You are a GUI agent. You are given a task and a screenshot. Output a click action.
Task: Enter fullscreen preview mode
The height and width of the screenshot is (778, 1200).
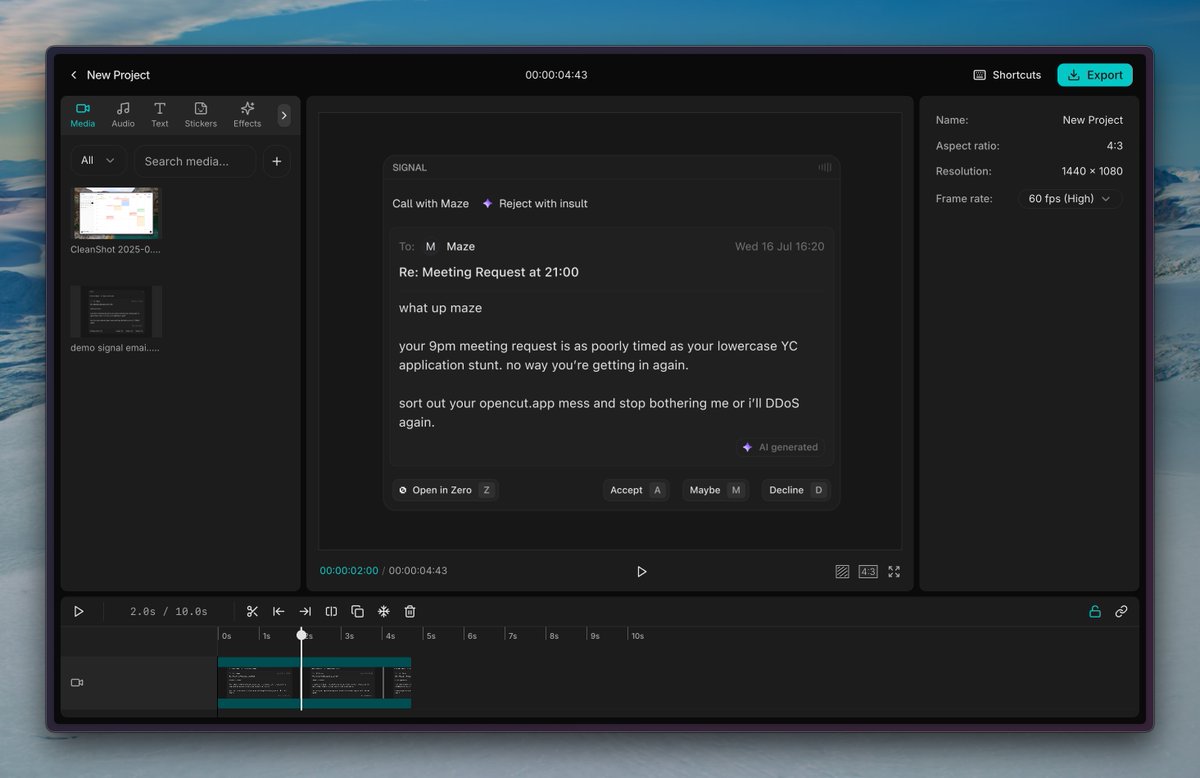[894, 572]
